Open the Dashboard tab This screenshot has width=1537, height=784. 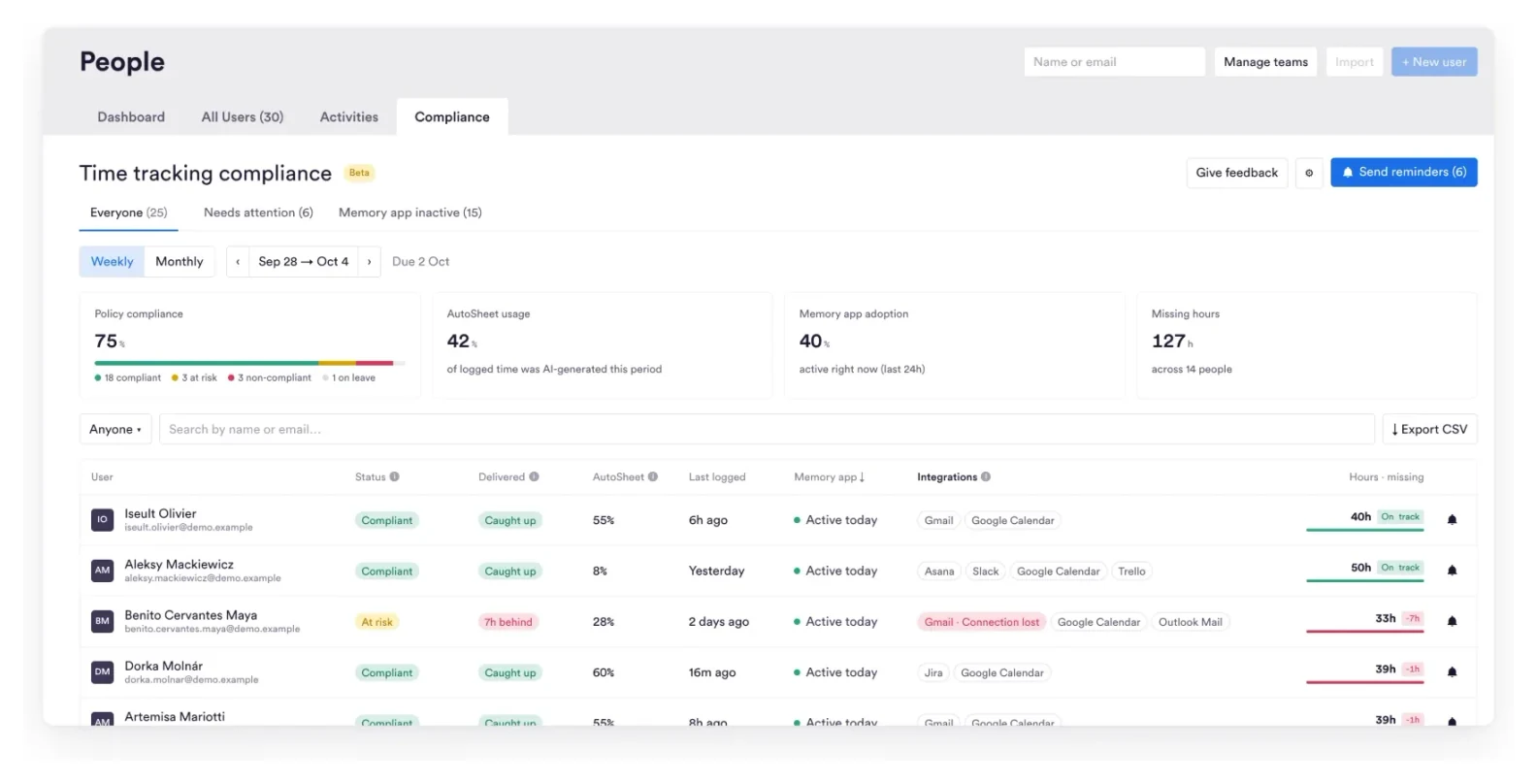tap(131, 117)
